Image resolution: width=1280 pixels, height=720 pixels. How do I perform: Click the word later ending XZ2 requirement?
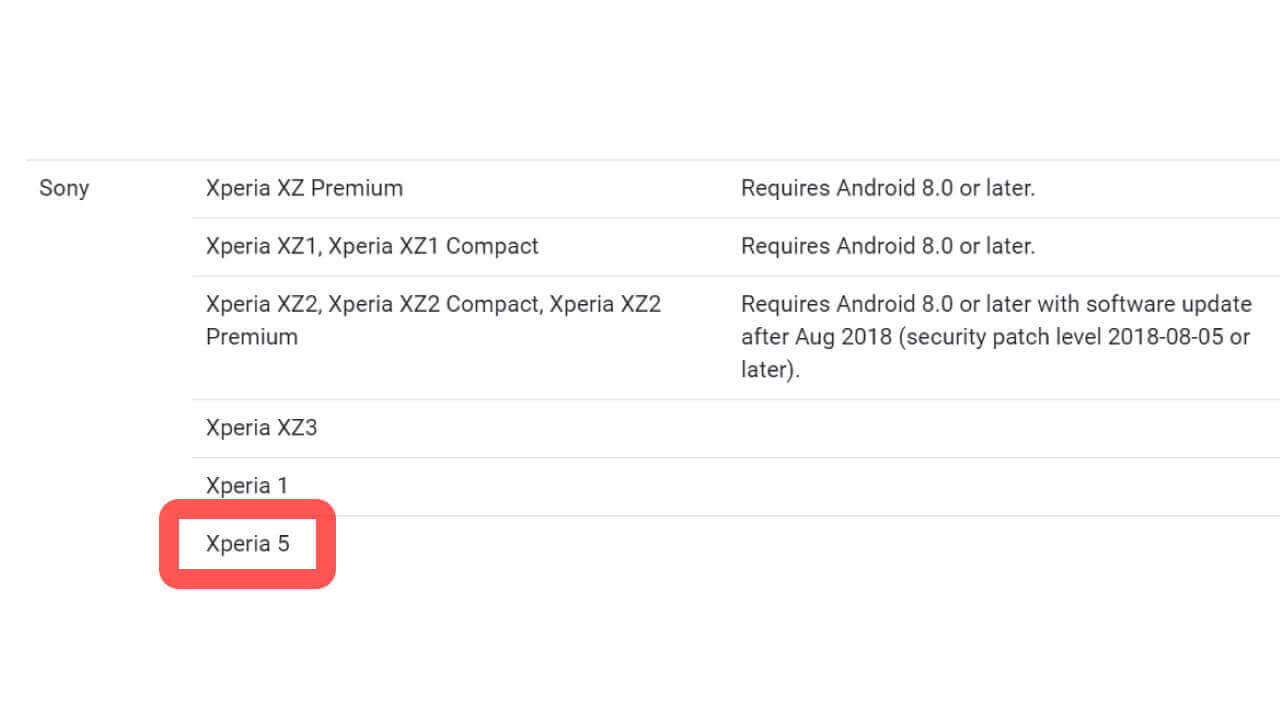point(766,371)
